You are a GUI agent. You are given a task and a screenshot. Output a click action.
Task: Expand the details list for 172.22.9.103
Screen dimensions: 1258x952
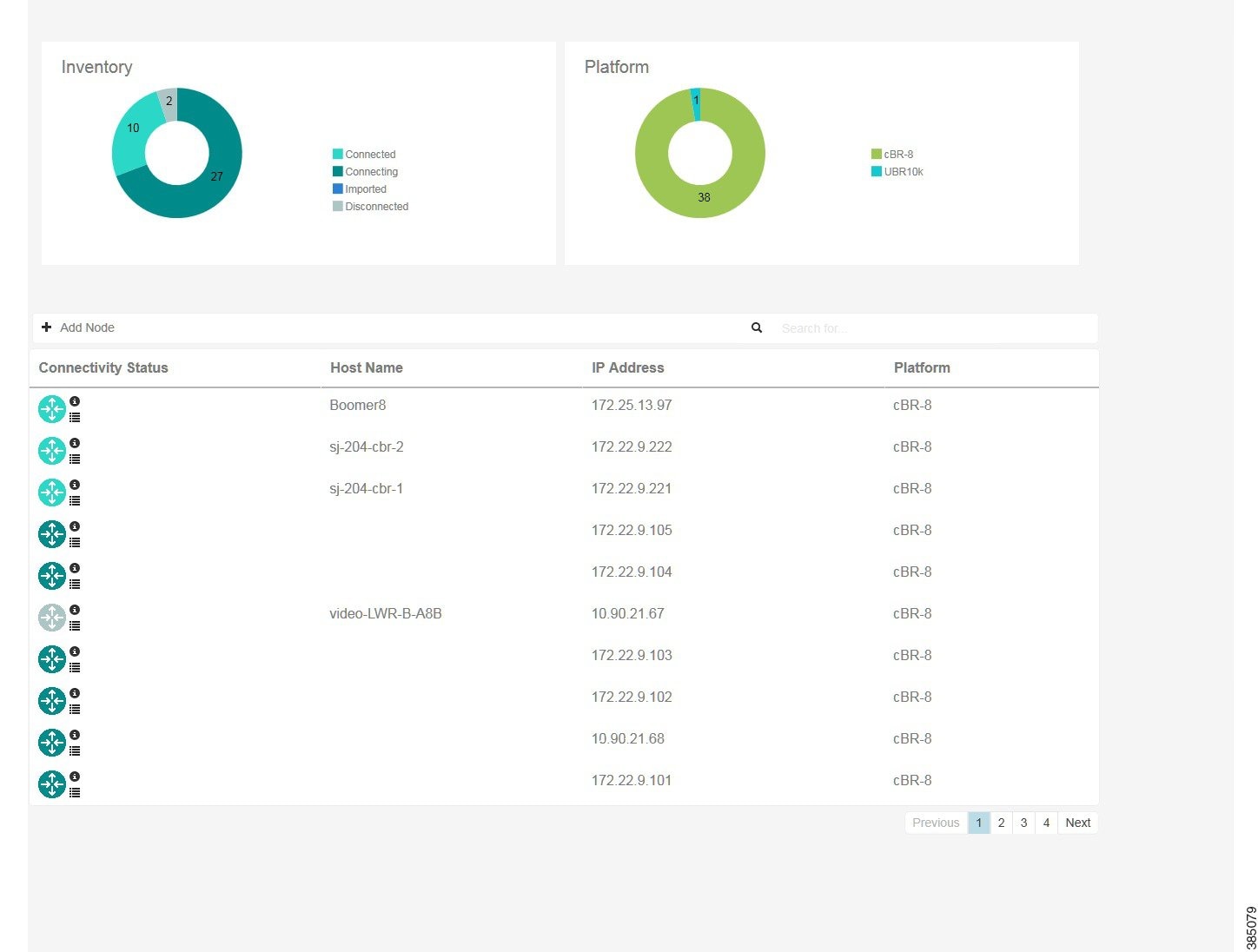click(x=75, y=667)
